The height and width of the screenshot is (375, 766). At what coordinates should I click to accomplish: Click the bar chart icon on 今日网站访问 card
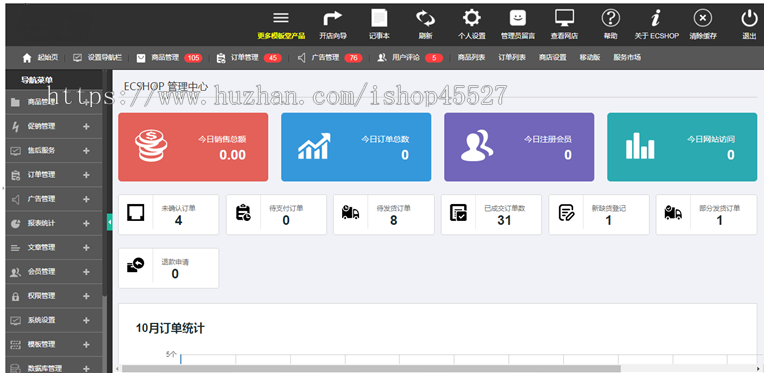[640, 146]
